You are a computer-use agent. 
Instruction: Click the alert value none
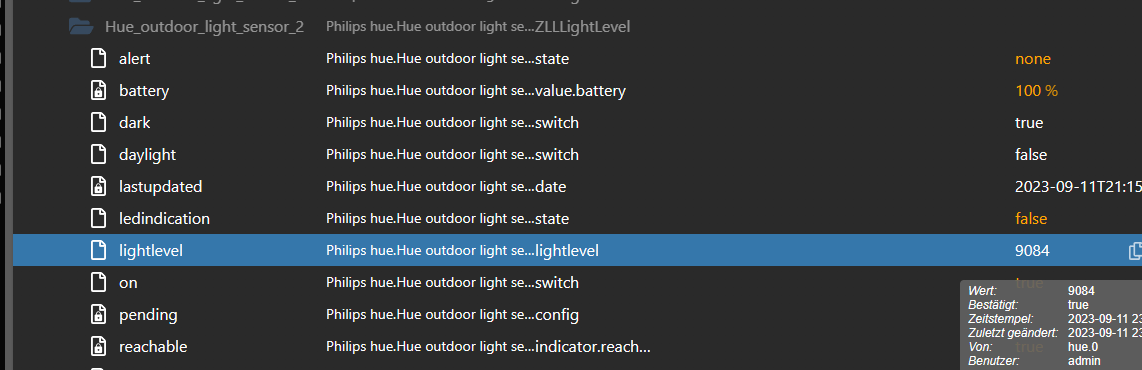[1033, 59]
